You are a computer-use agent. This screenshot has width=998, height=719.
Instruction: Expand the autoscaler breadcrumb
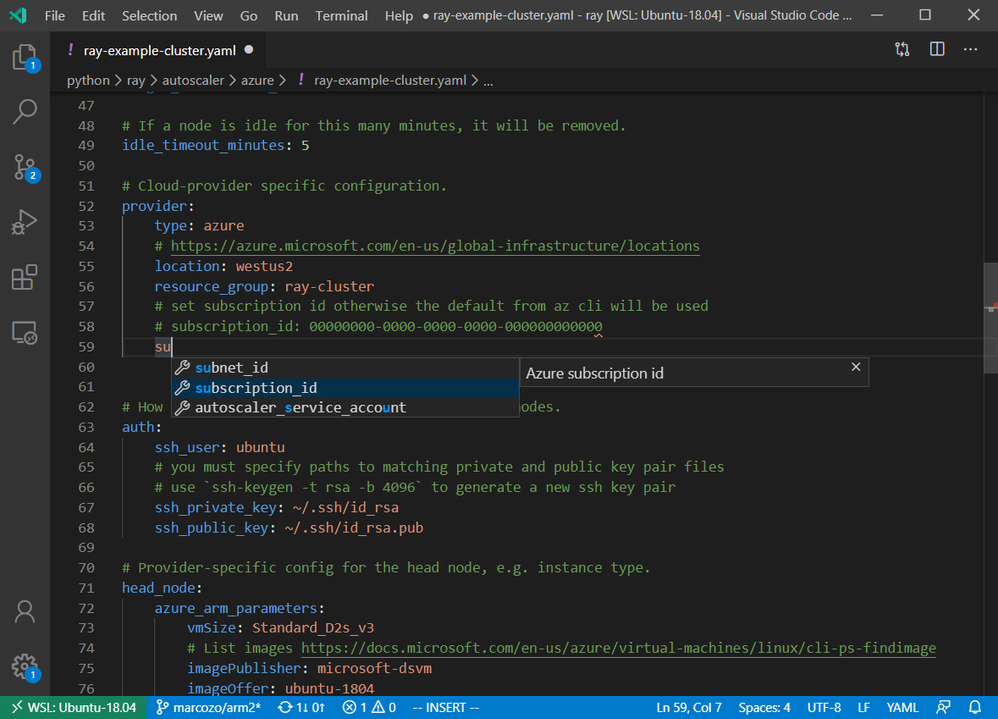click(193, 80)
